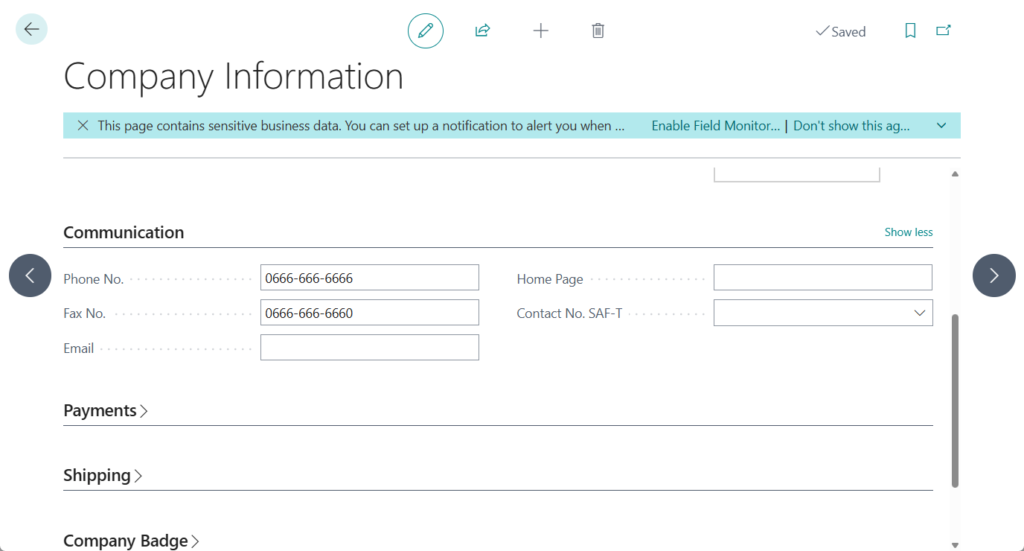
Task: Expand the Payments section
Action: coord(106,411)
